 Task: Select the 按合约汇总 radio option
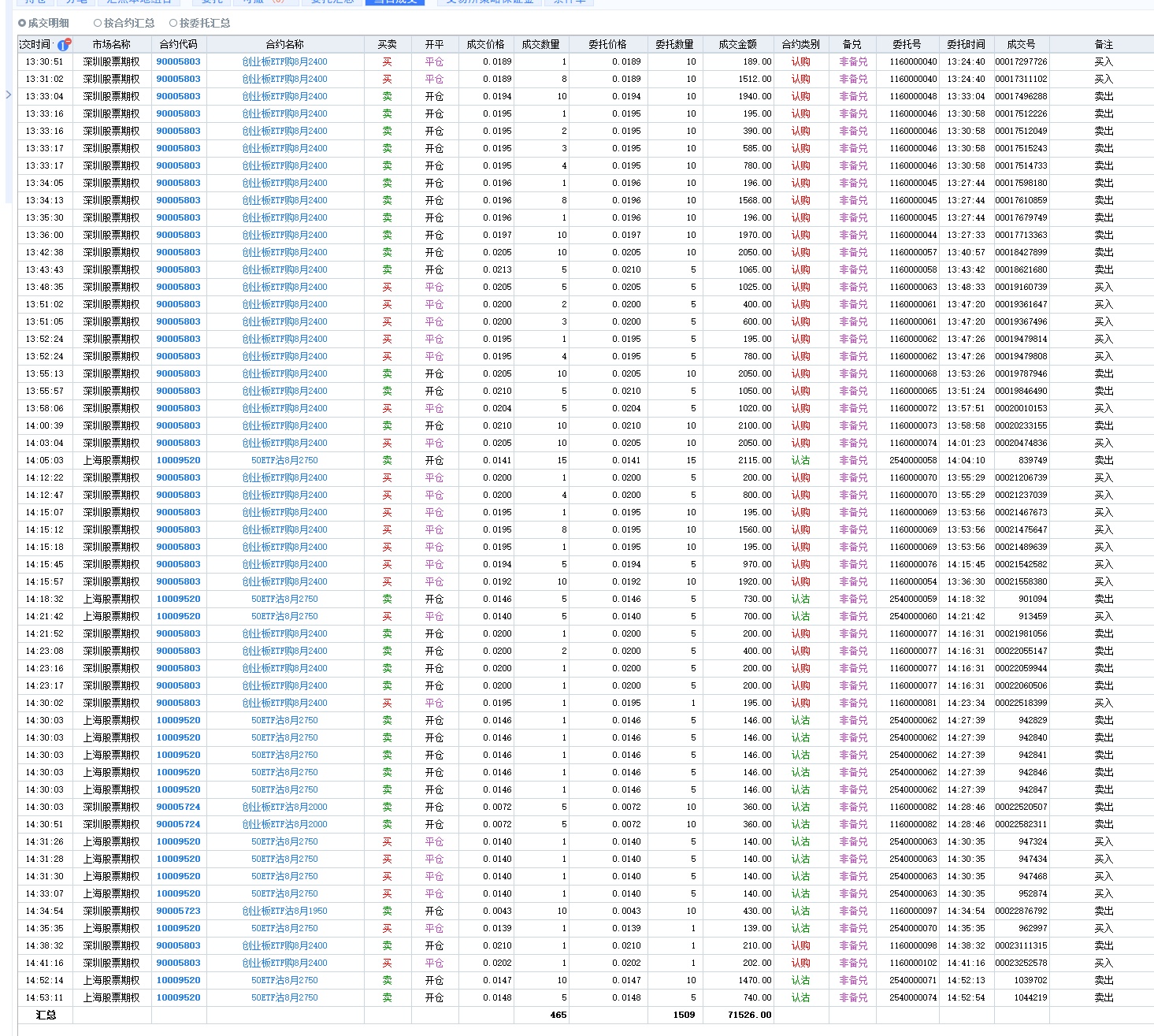coord(124,23)
